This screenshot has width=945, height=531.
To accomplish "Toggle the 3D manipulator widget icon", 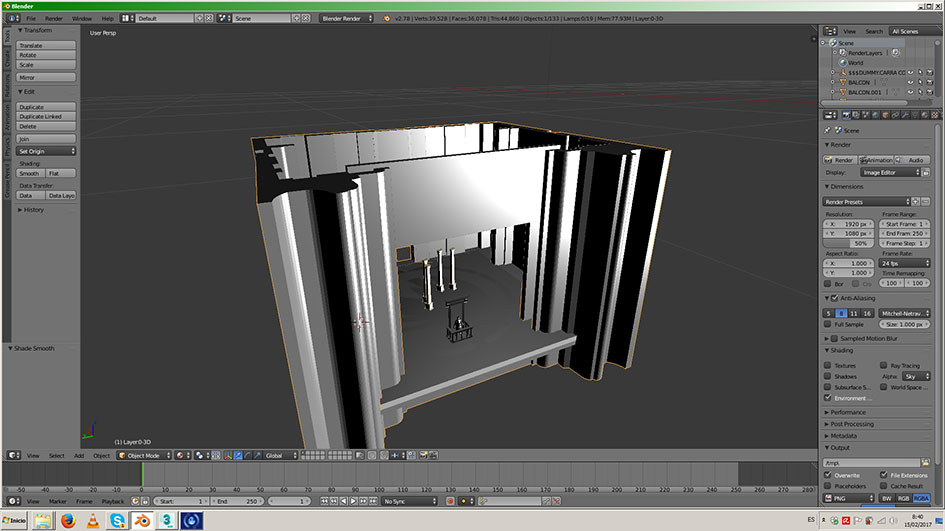I will [x=227, y=455].
